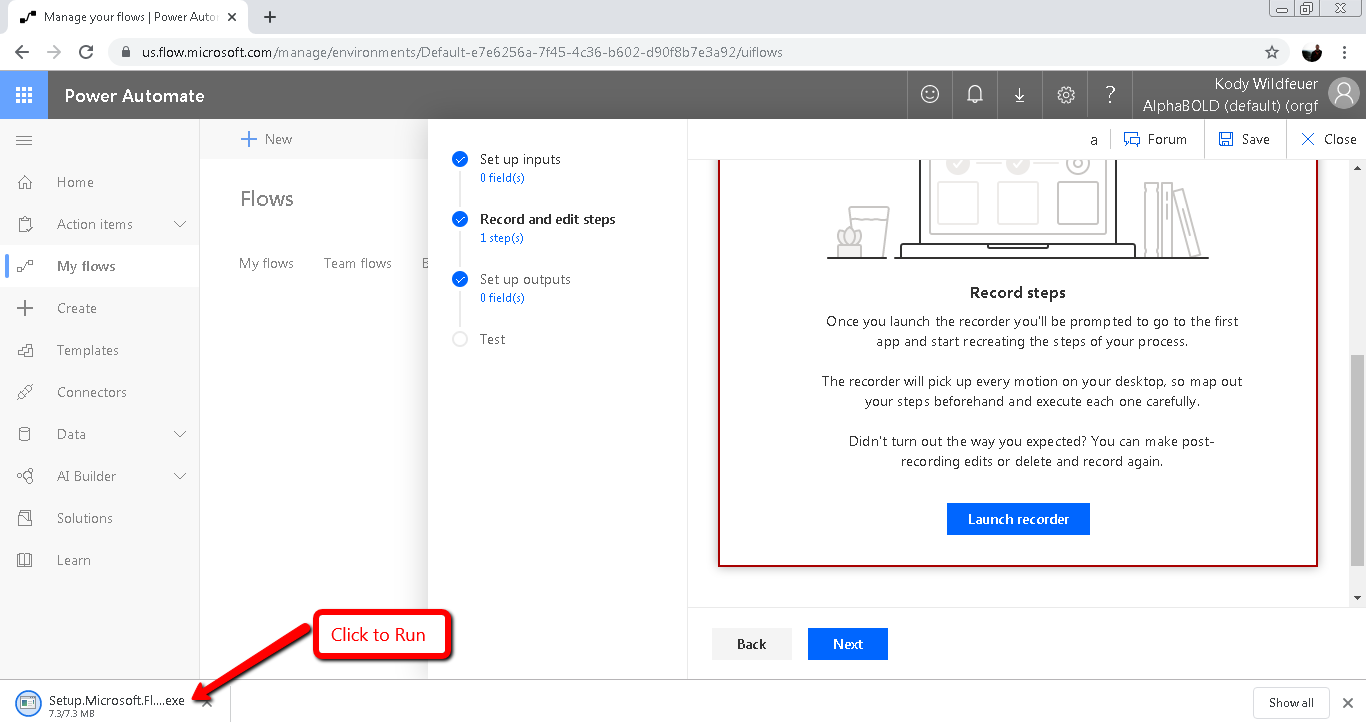This screenshot has height=728, width=1366.
Task: Click the scrollbar down arrow
Action: (1357, 597)
